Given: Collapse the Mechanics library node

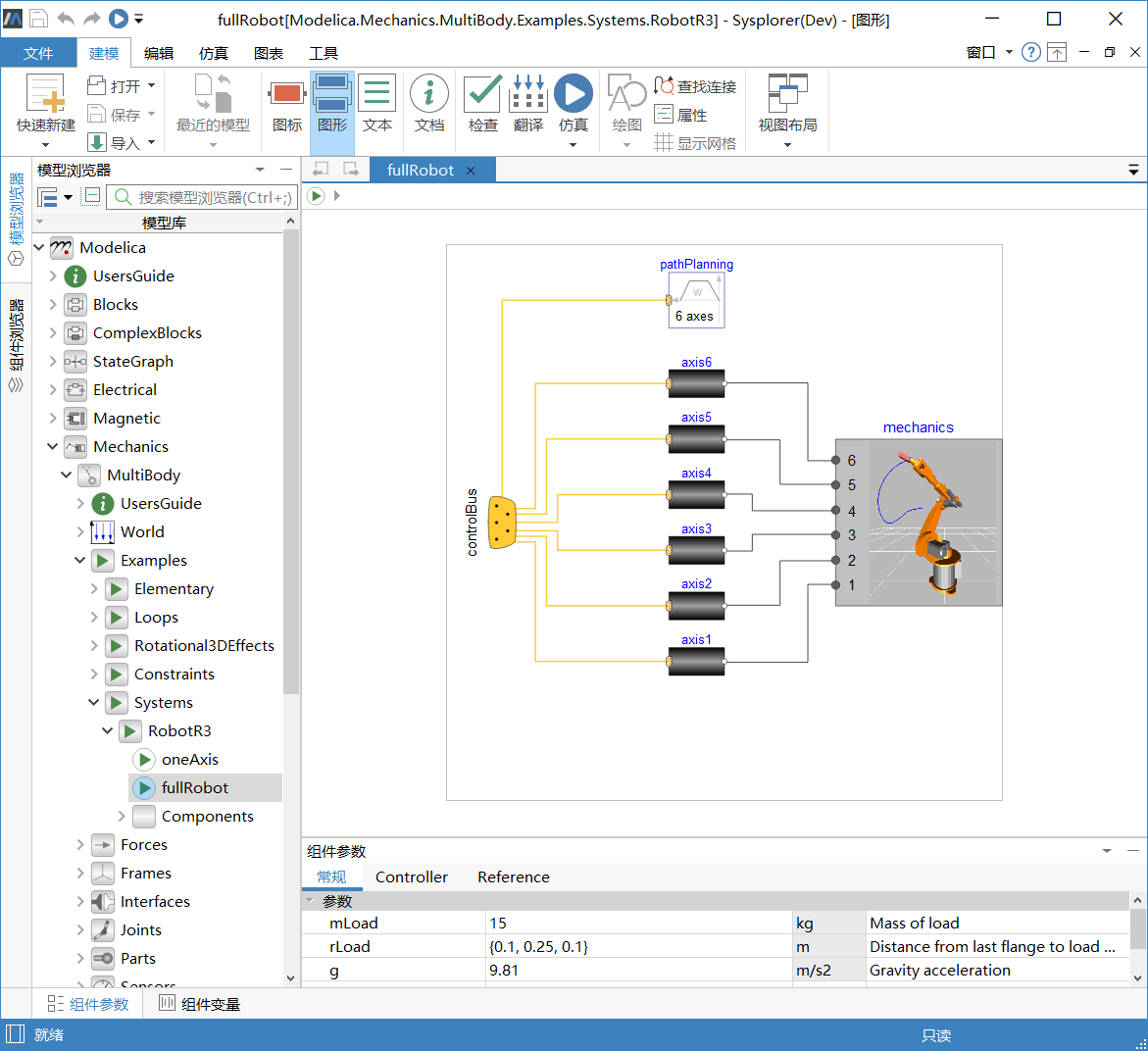Looking at the screenshot, I should pos(53,447).
